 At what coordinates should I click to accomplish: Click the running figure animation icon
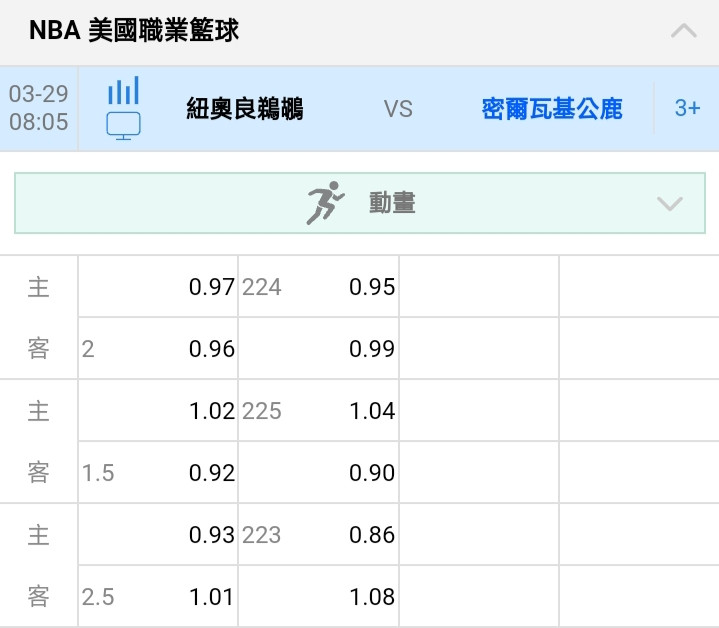[x=325, y=203]
